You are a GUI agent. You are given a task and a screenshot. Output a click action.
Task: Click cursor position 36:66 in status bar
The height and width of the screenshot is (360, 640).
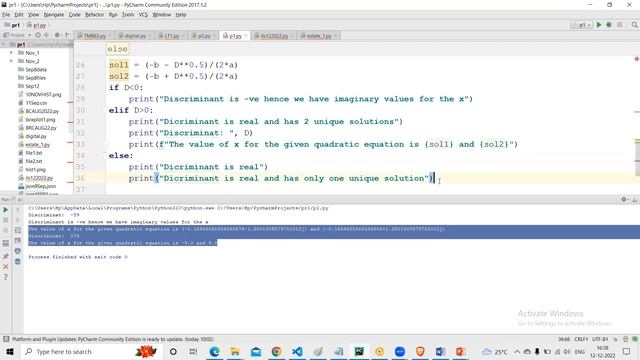pyautogui.click(x=564, y=339)
